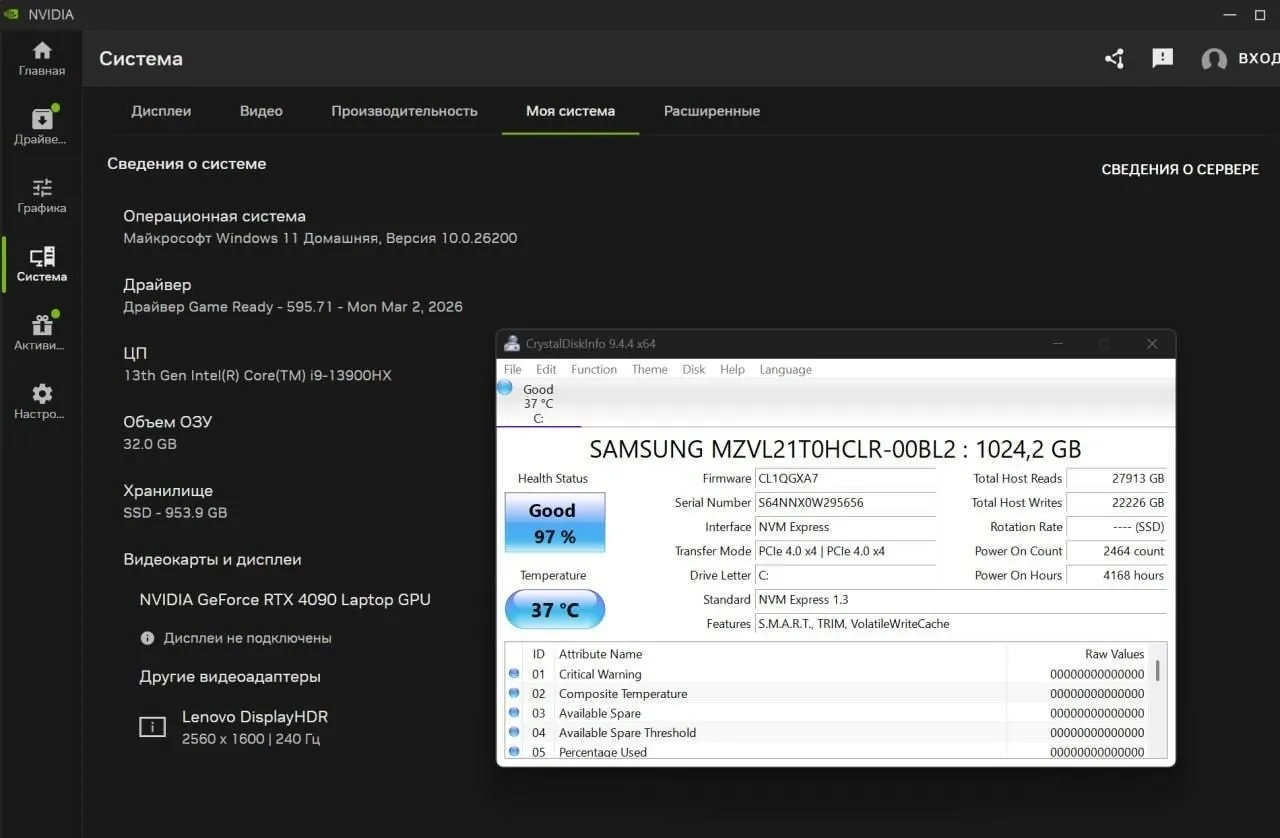Click the Firmware field CL1QGXA7
This screenshot has height=838, width=1280.
coord(845,479)
